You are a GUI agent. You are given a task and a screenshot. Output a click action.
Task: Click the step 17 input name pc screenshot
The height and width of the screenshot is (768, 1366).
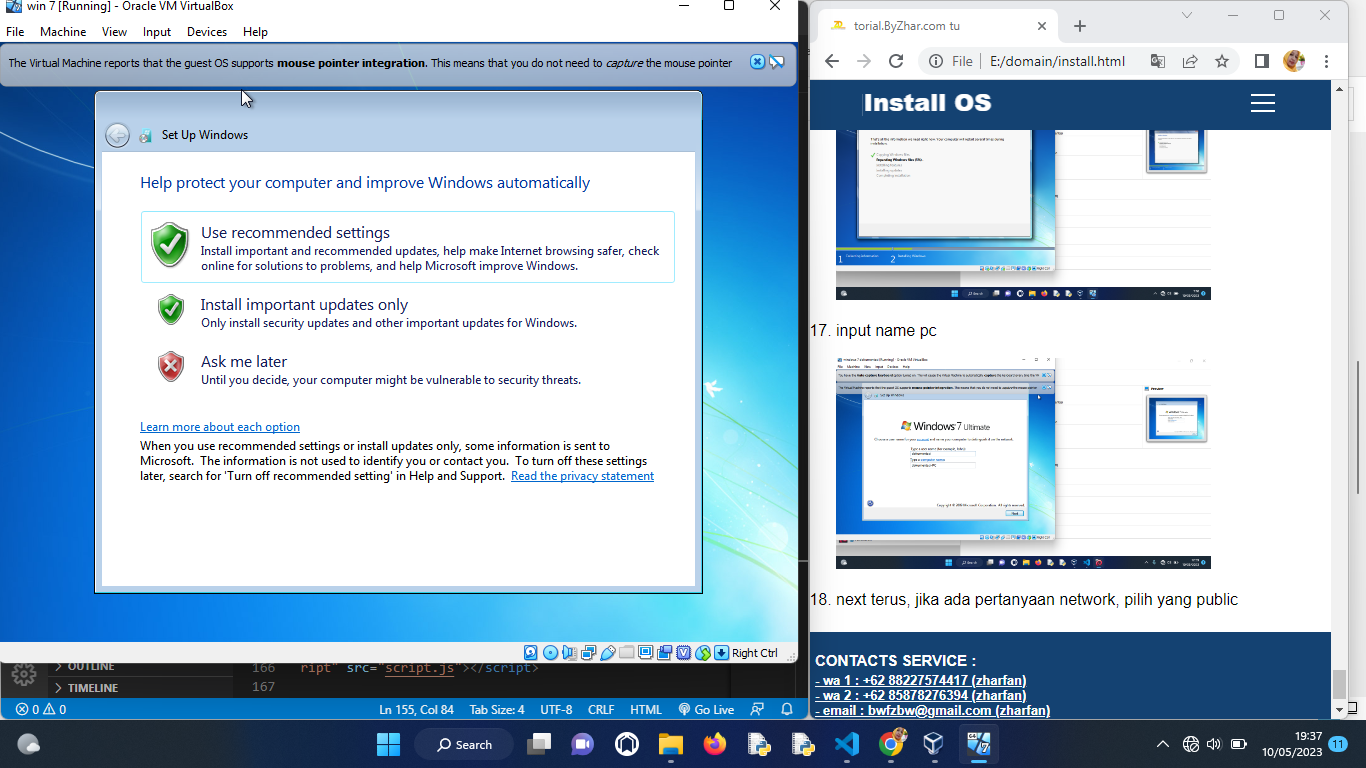1023,462
